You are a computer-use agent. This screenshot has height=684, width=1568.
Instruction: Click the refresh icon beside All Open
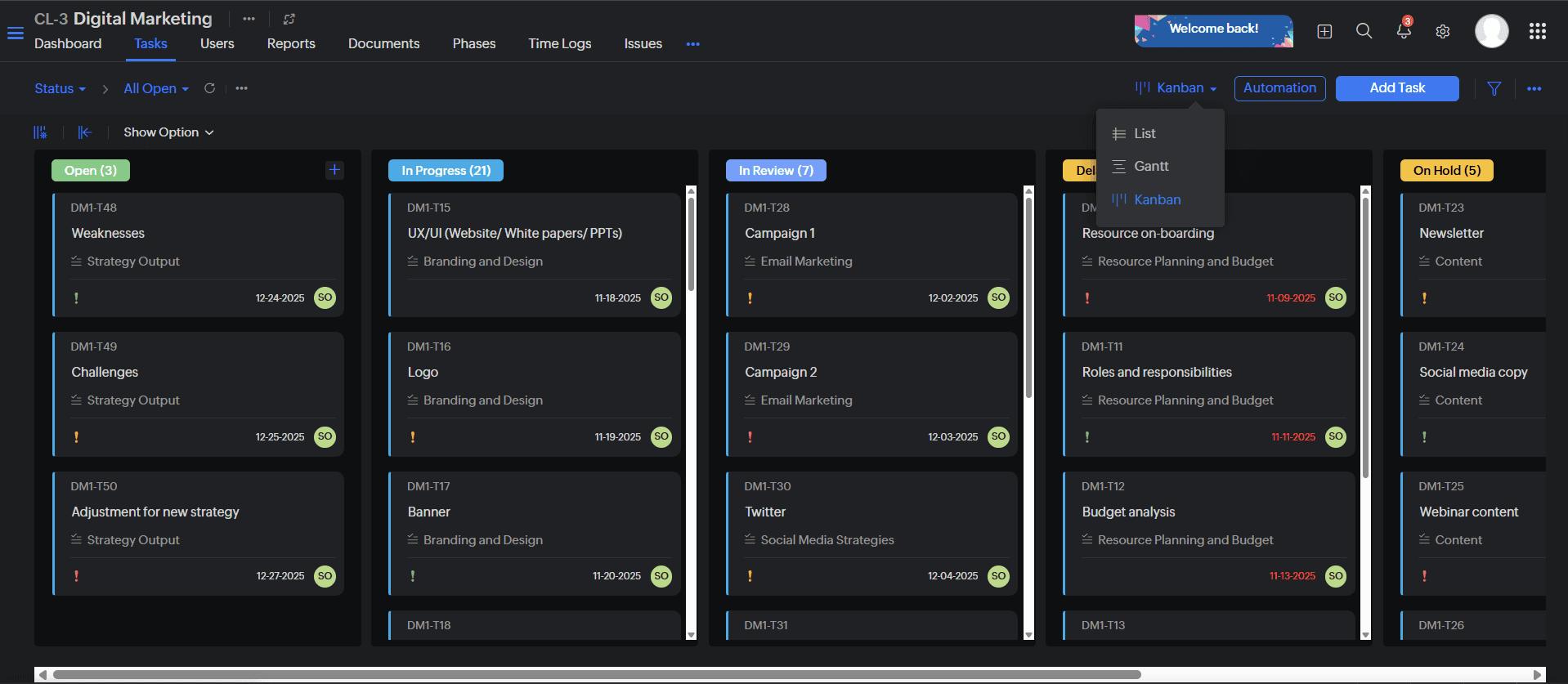click(210, 88)
